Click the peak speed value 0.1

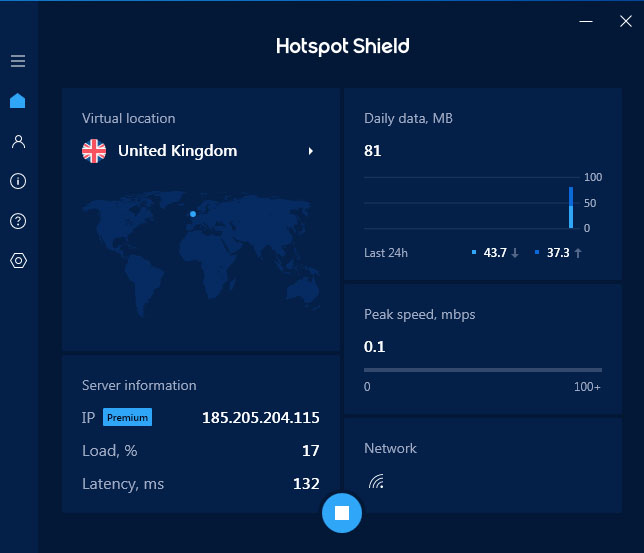click(x=374, y=347)
